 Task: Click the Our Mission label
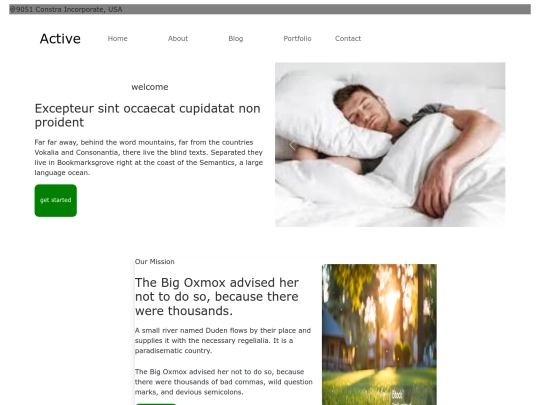click(155, 261)
